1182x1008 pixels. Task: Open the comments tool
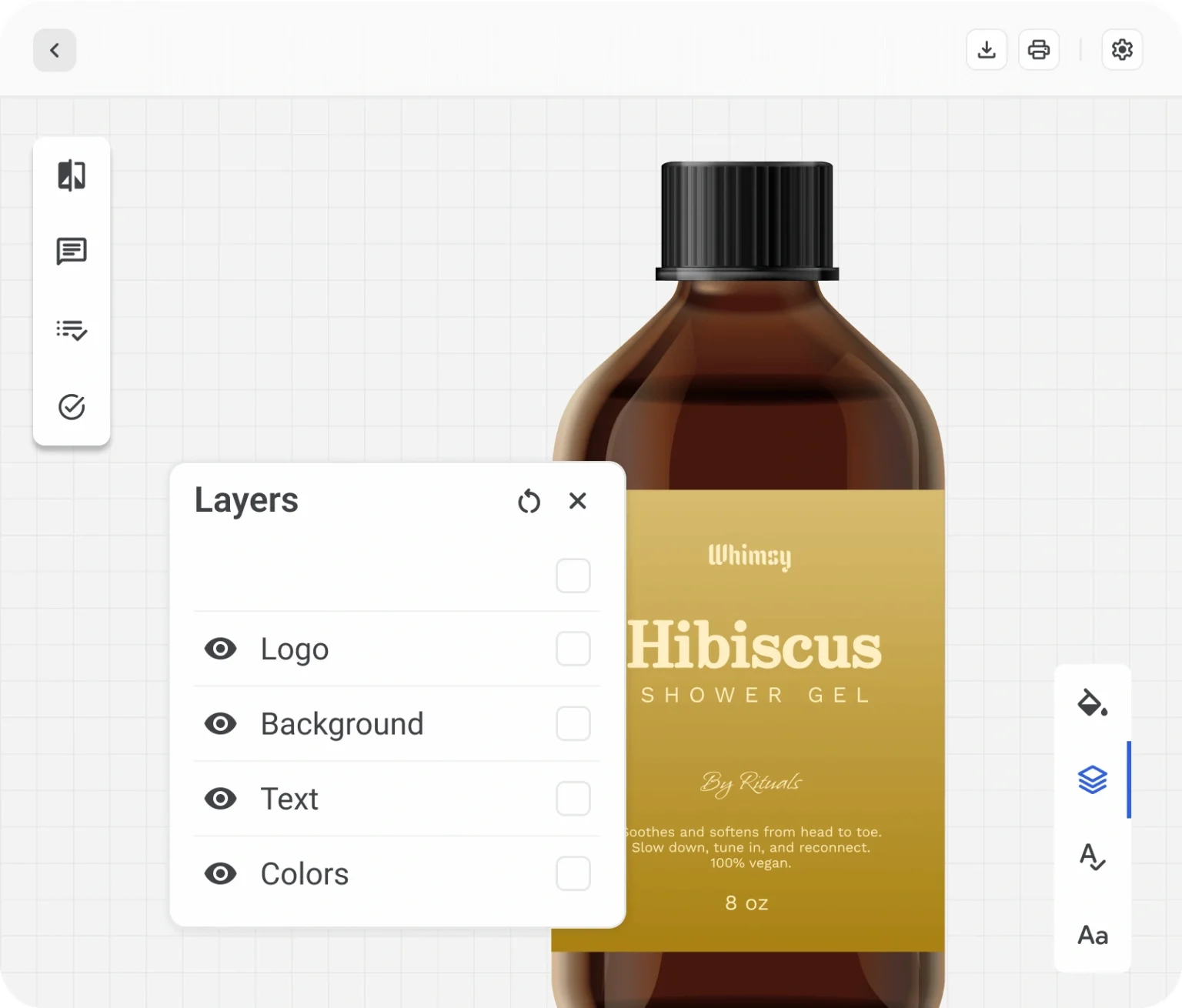tap(72, 252)
